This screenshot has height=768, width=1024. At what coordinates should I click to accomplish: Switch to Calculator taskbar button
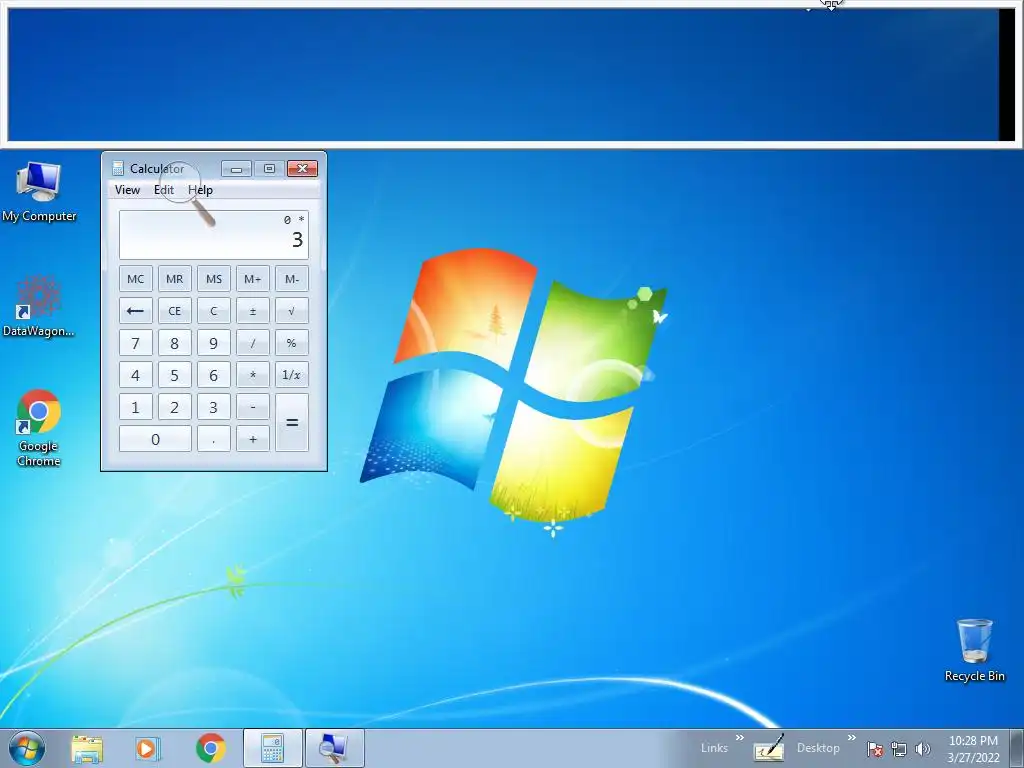pyautogui.click(x=272, y=748)
